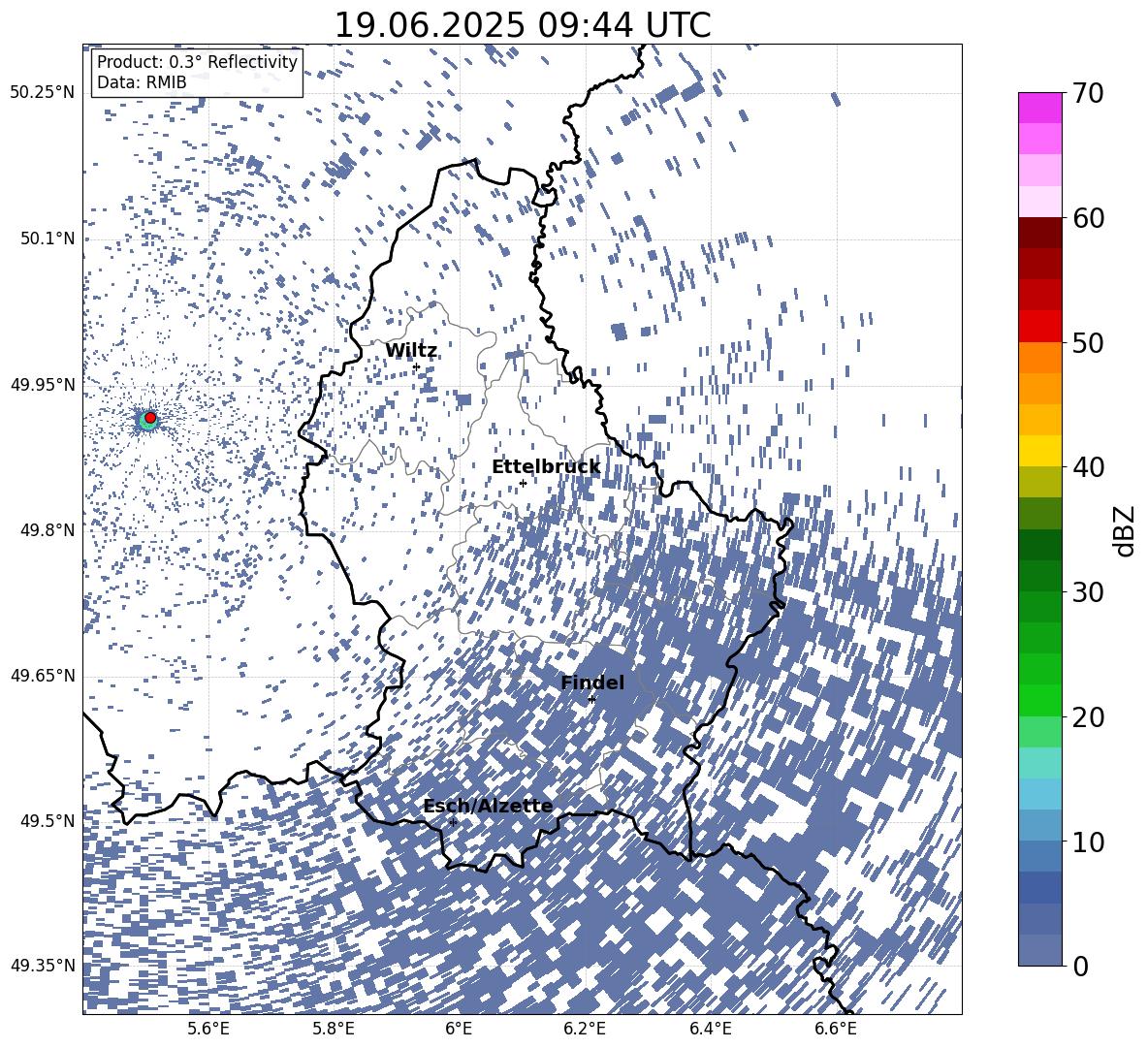Viewport: 1148px width, 1048px height.
Task: Click longitude label 6.6°E
Action: (x=836, y=1029)
